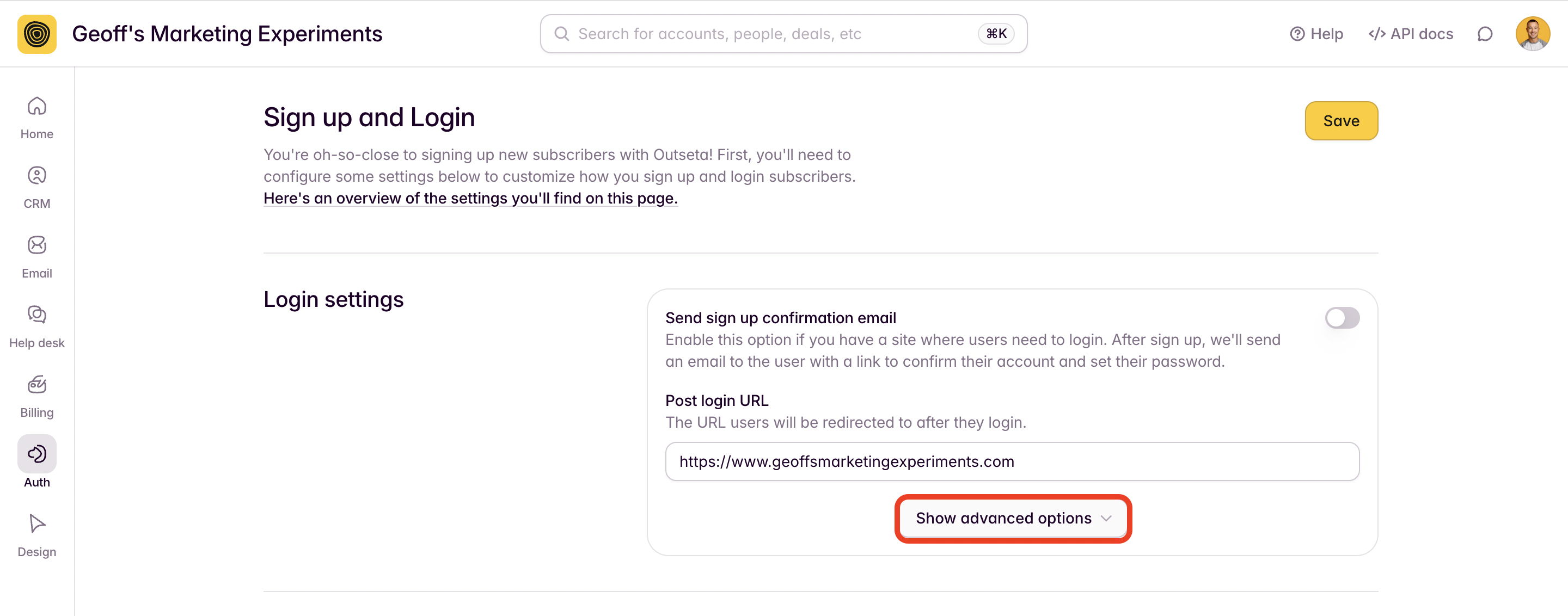Focus the search accounts, people, deals box

pos(783,34)
